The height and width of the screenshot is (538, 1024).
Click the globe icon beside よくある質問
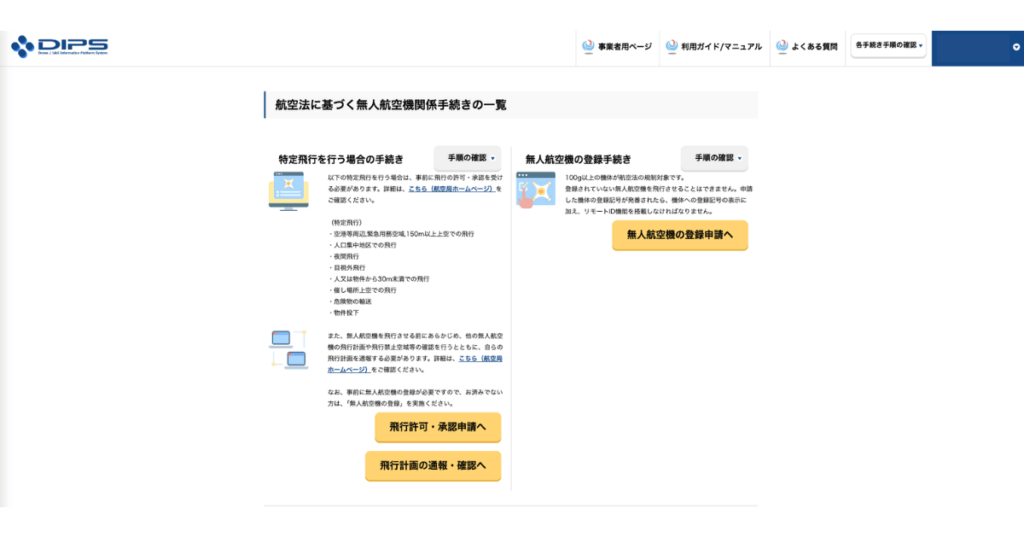pos(782,46)
